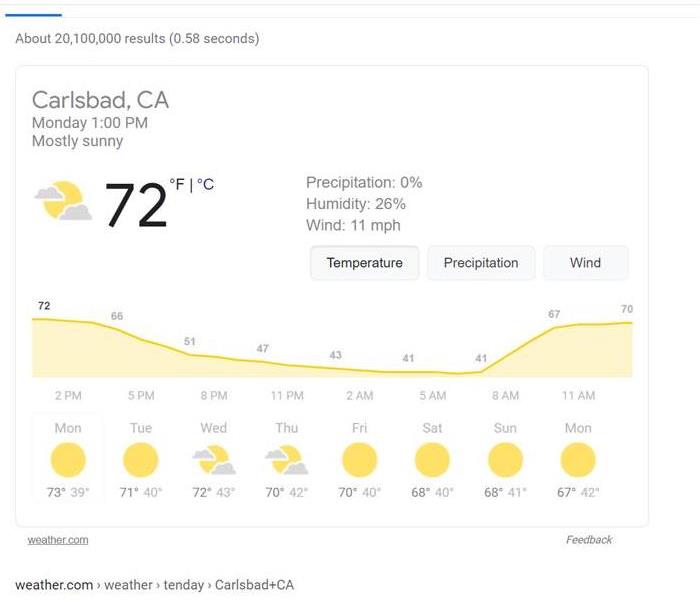
Task: Select Tuesday's sunny forecast icon
Action: click(141, 460)
